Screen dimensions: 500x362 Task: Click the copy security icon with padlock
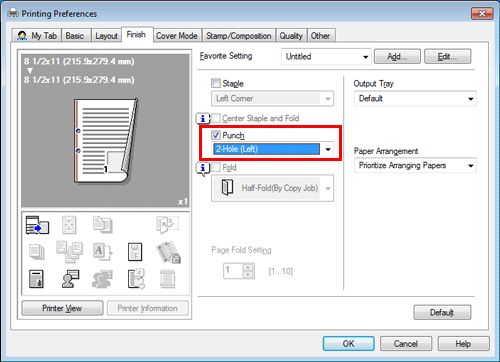[x=168, y=252]
